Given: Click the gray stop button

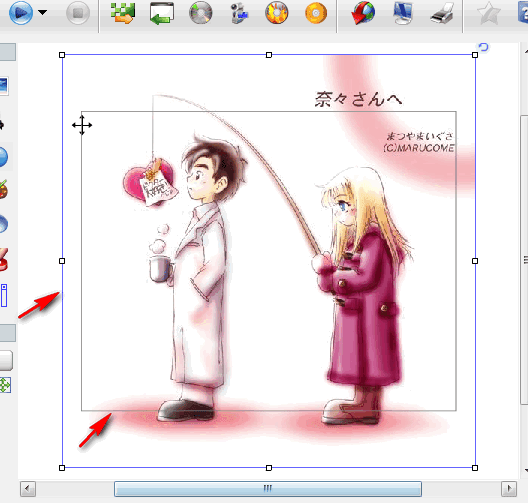Looking at the screenshot, I should 78,13.
